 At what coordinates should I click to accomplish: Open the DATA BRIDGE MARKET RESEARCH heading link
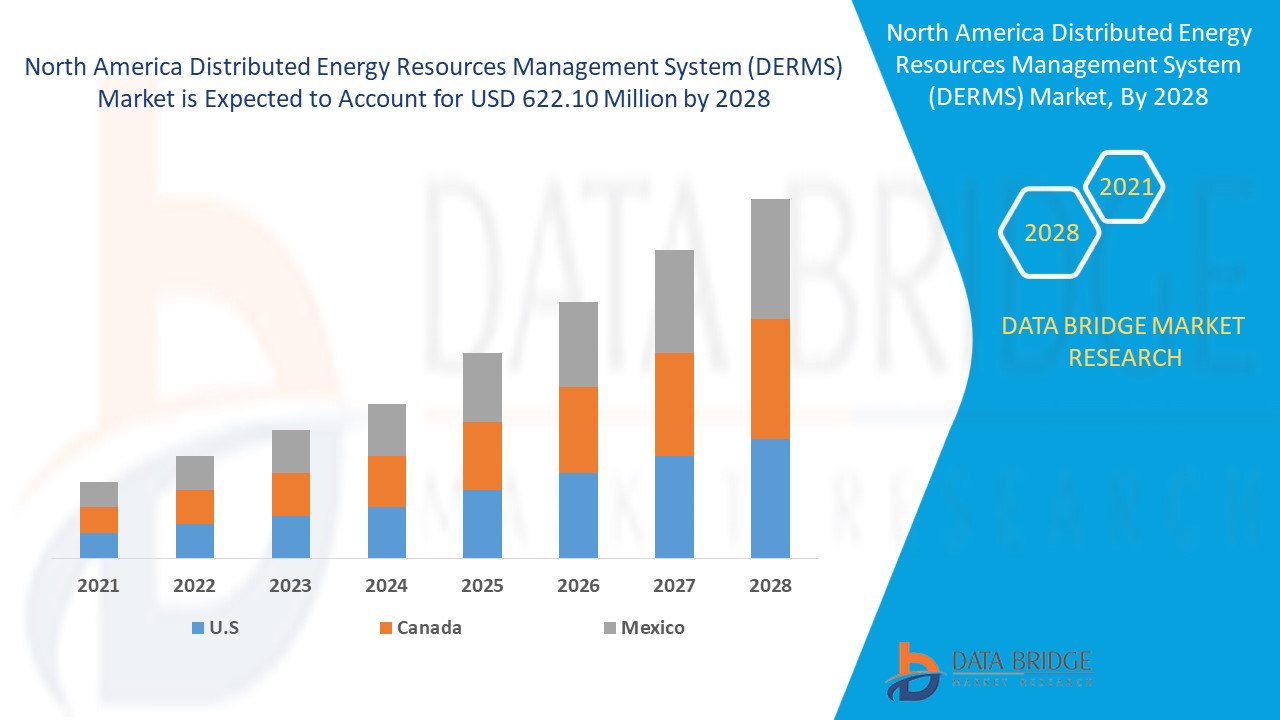[1126, 341]
